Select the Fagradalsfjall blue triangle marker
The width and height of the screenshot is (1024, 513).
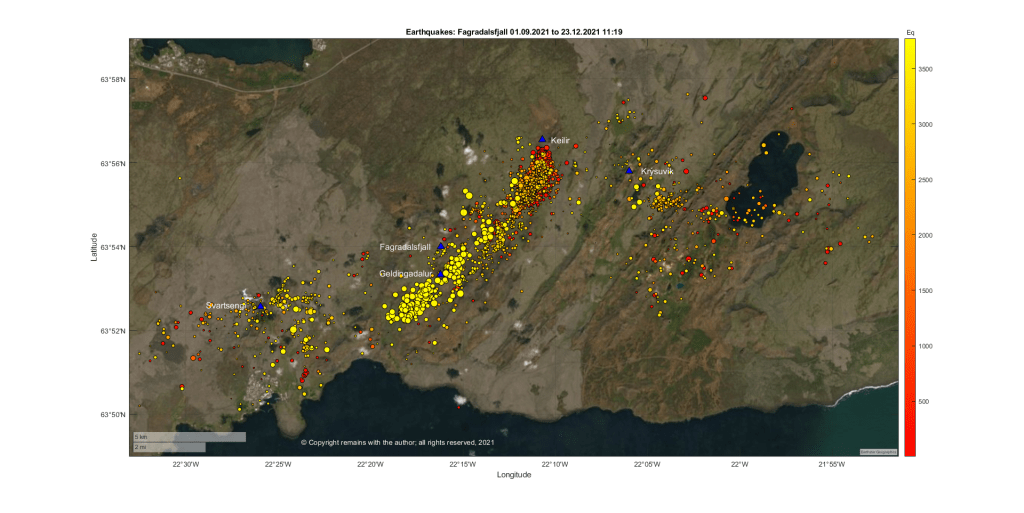[440, 246]
